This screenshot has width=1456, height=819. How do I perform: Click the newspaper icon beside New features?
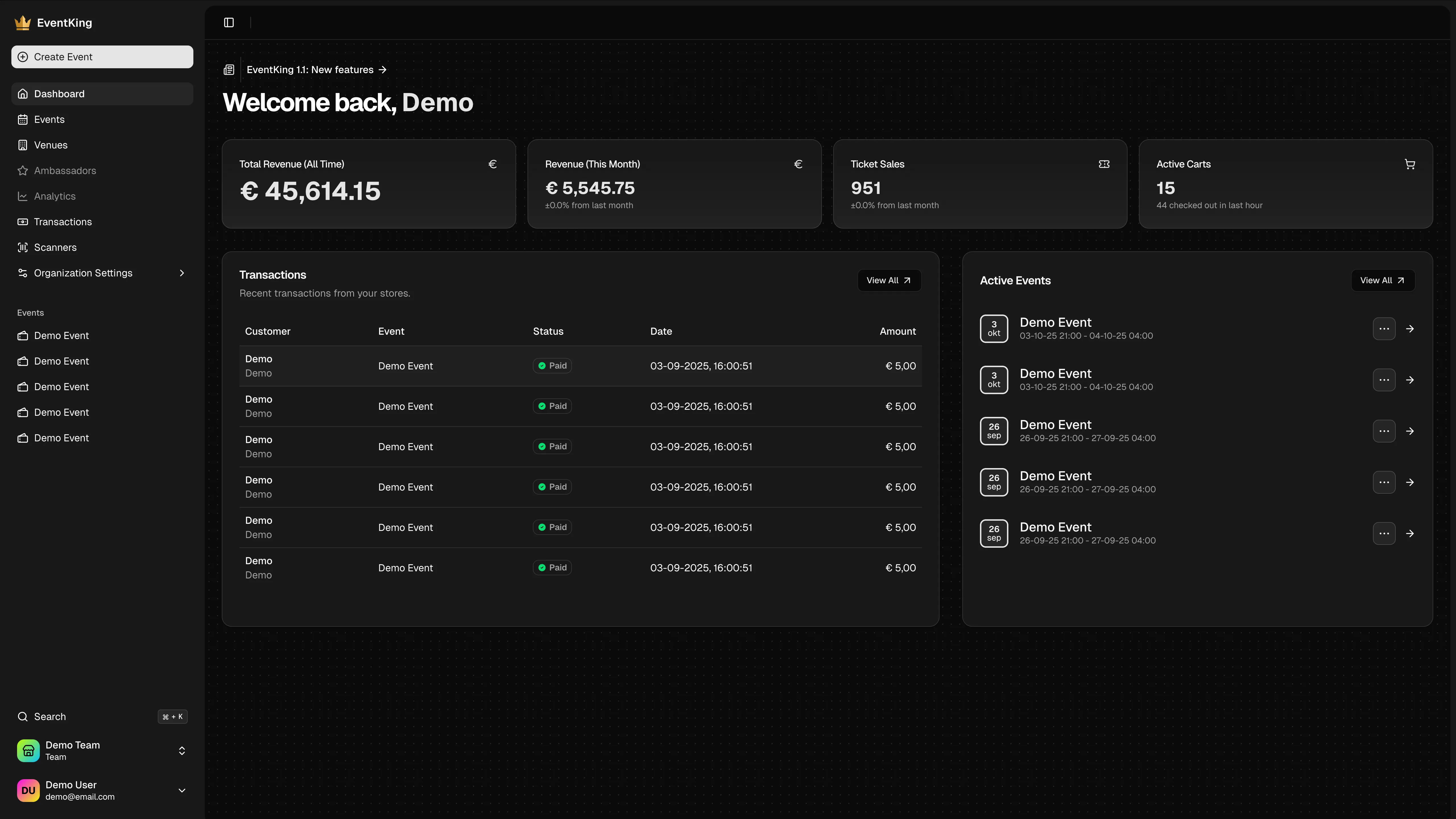coord(228,69)
